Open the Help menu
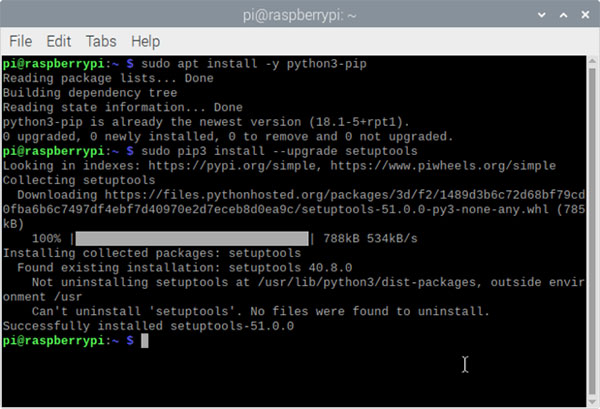600x409 pixels. pyautogui.click(x=145, y=41)
